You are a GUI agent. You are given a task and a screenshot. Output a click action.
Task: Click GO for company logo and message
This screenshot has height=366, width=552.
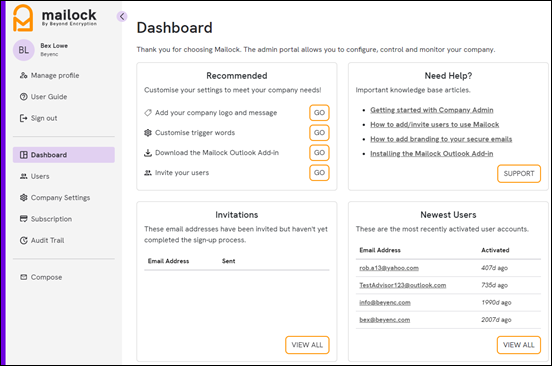(x=319, y=113)
